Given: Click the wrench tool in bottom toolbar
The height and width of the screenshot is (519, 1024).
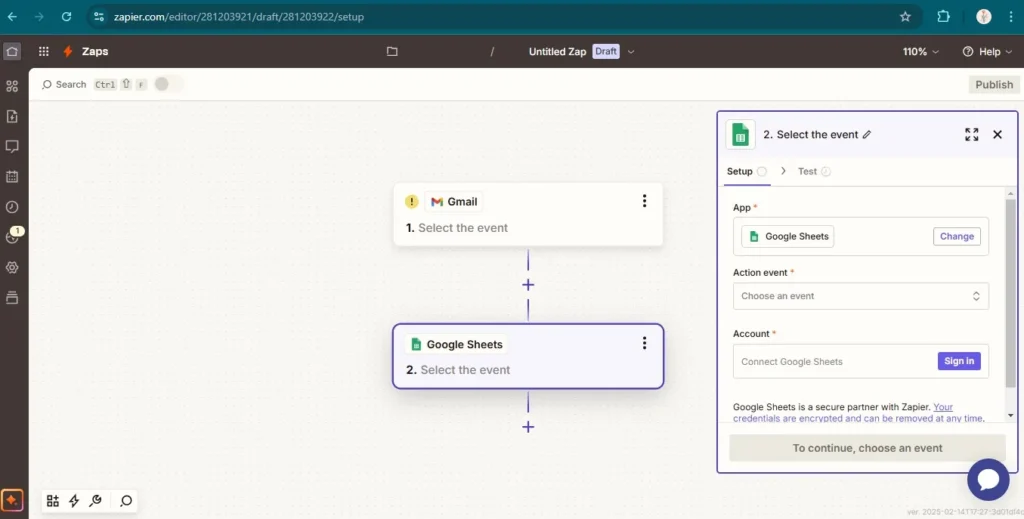Looking at the screenshot, I should tap(95, 501).
